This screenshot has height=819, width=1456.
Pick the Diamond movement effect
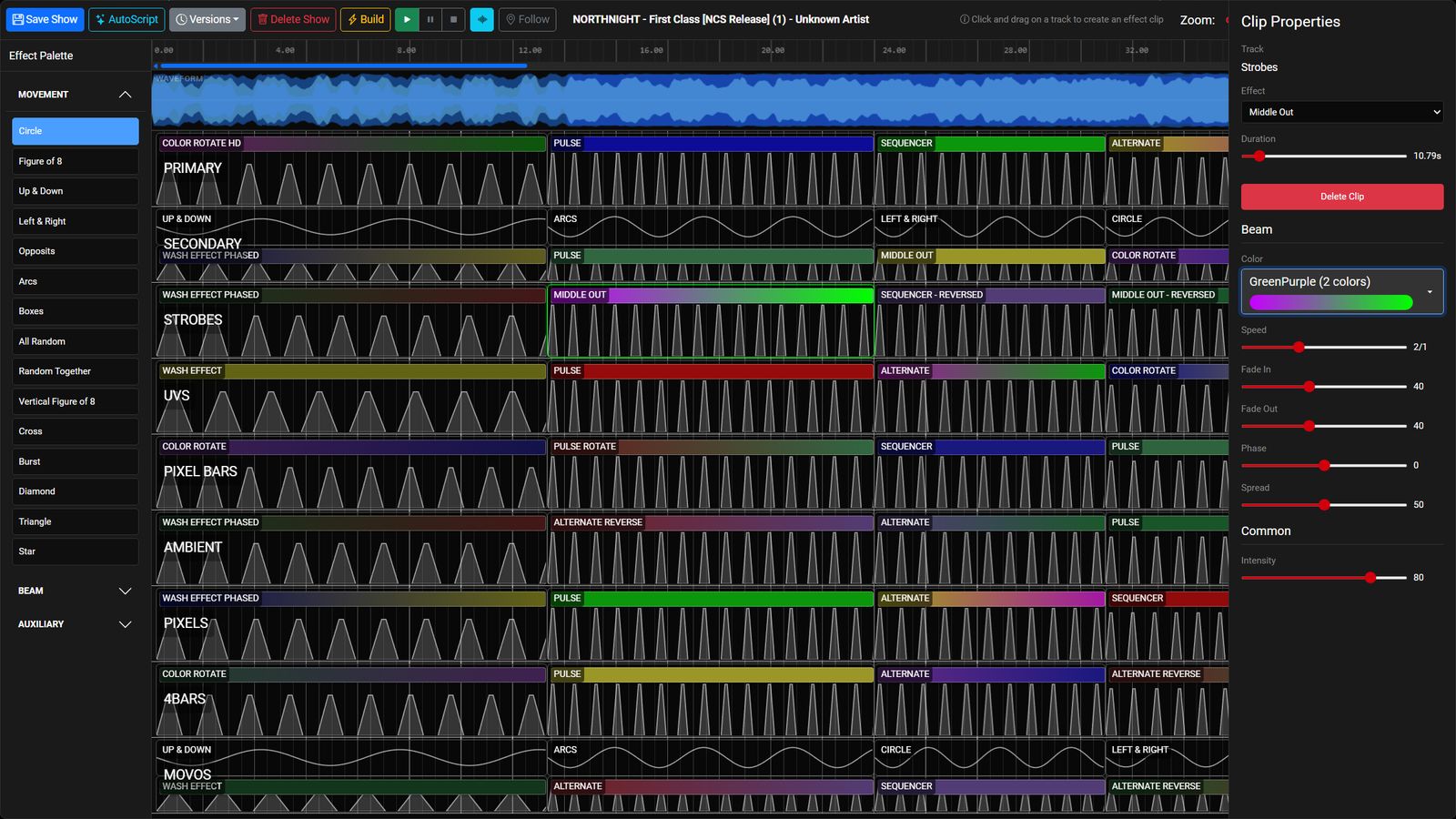point(75,491)
